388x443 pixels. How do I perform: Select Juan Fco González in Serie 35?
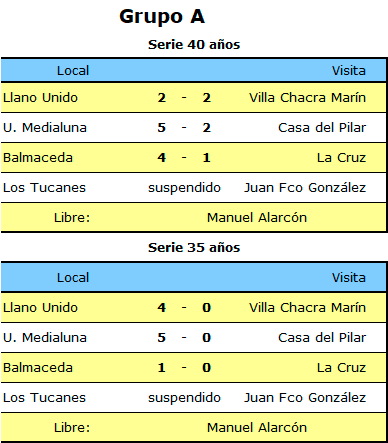tap(305, 398)
